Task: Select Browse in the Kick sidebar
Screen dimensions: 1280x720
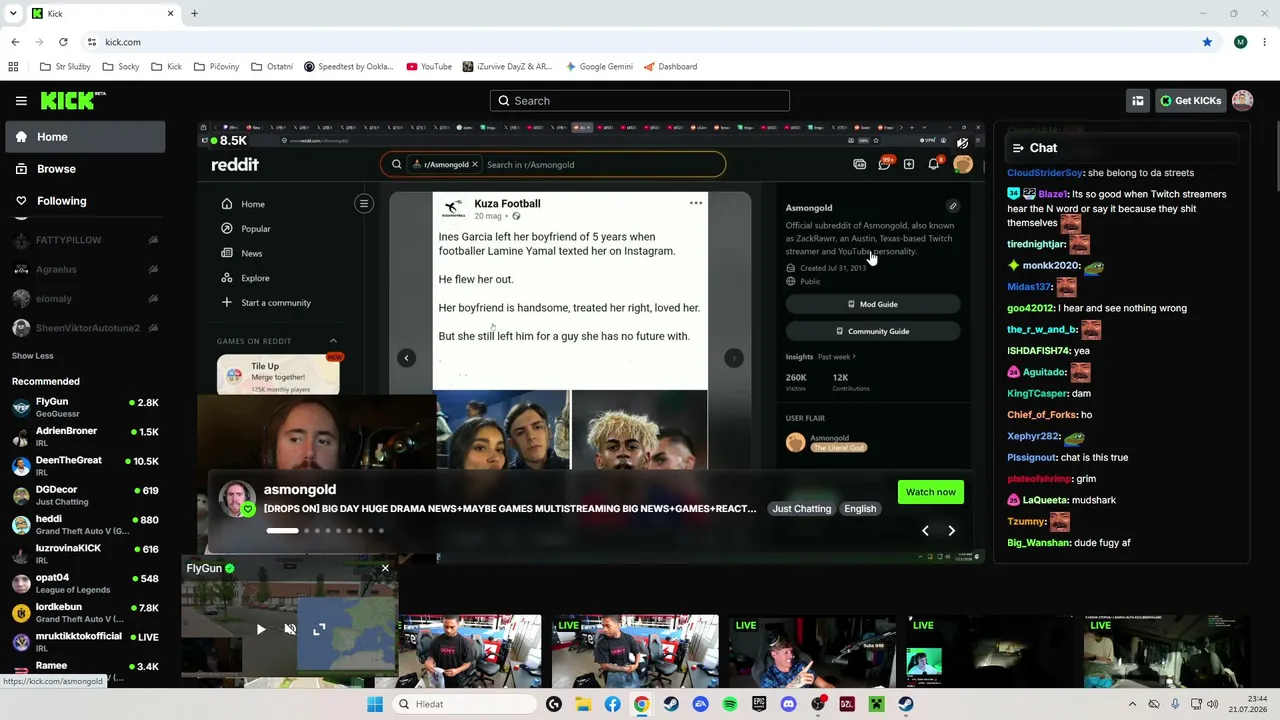Action: click(x=85, y=169)
